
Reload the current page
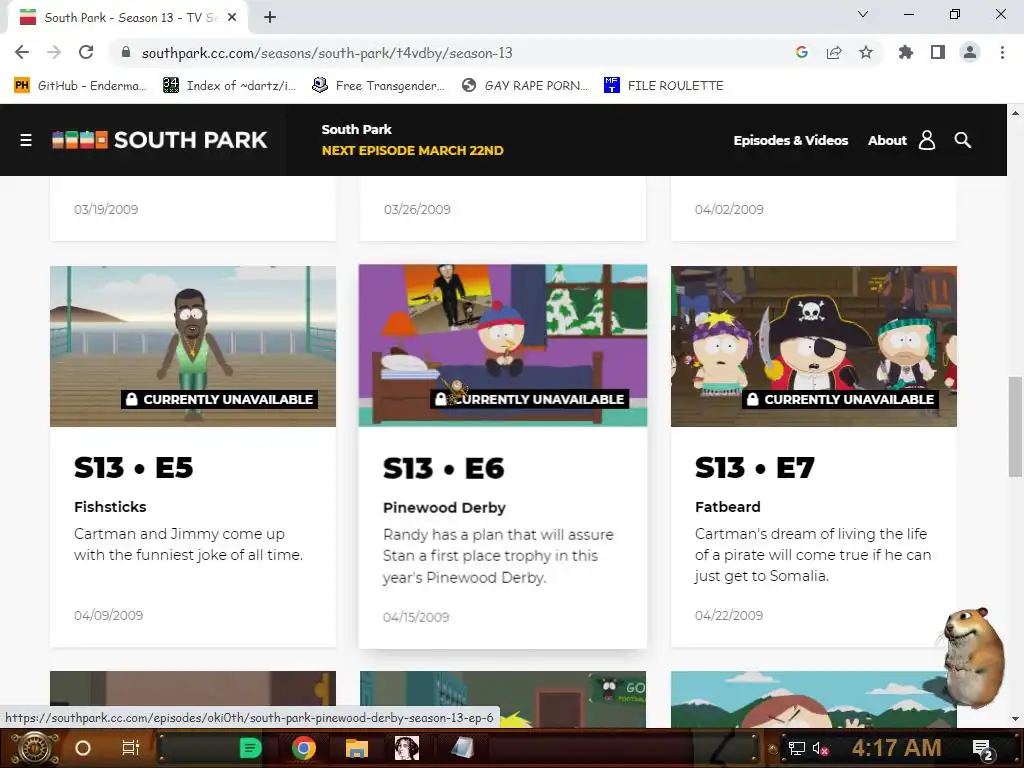(x=86, y=52)
